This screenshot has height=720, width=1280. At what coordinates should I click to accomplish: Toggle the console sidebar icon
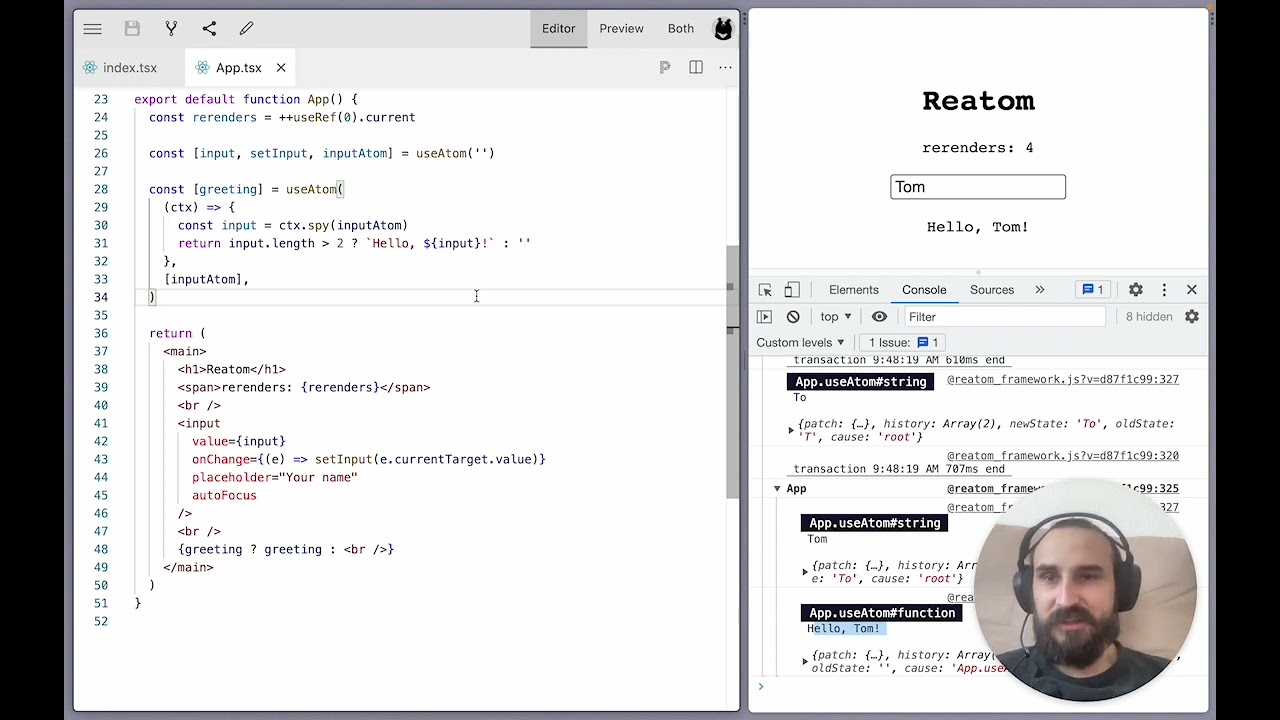click(764, 317)
